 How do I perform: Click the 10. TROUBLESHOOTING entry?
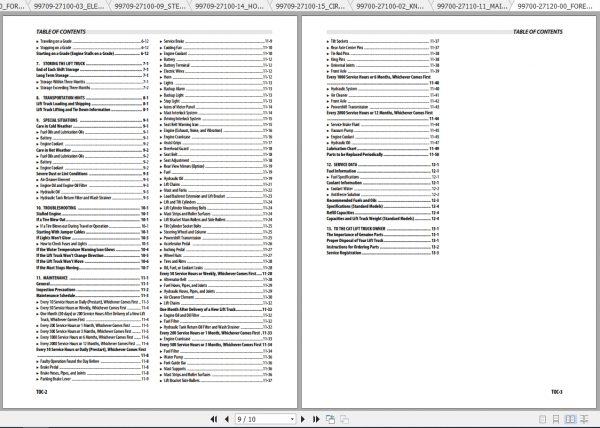92,208
